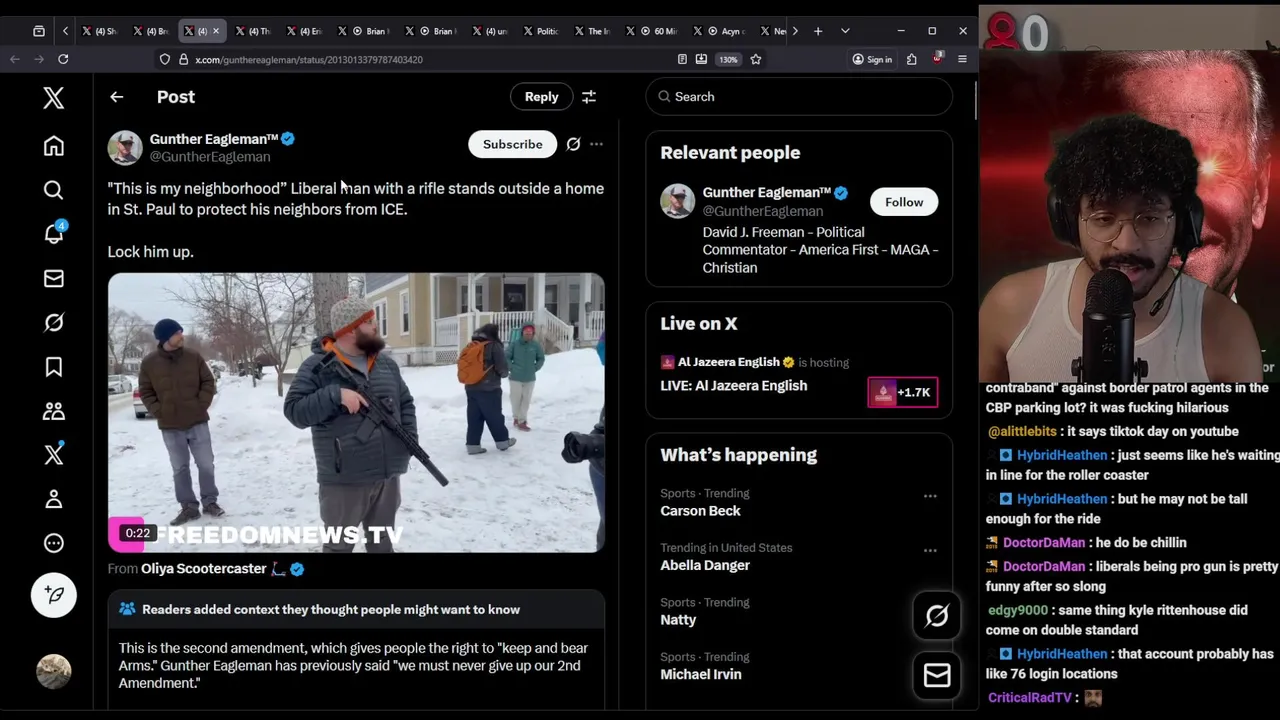The image size is (1280, 720).
Task: Open LIVE: Al Jazeera English broadcast
Action: click(x=733, y=386)
